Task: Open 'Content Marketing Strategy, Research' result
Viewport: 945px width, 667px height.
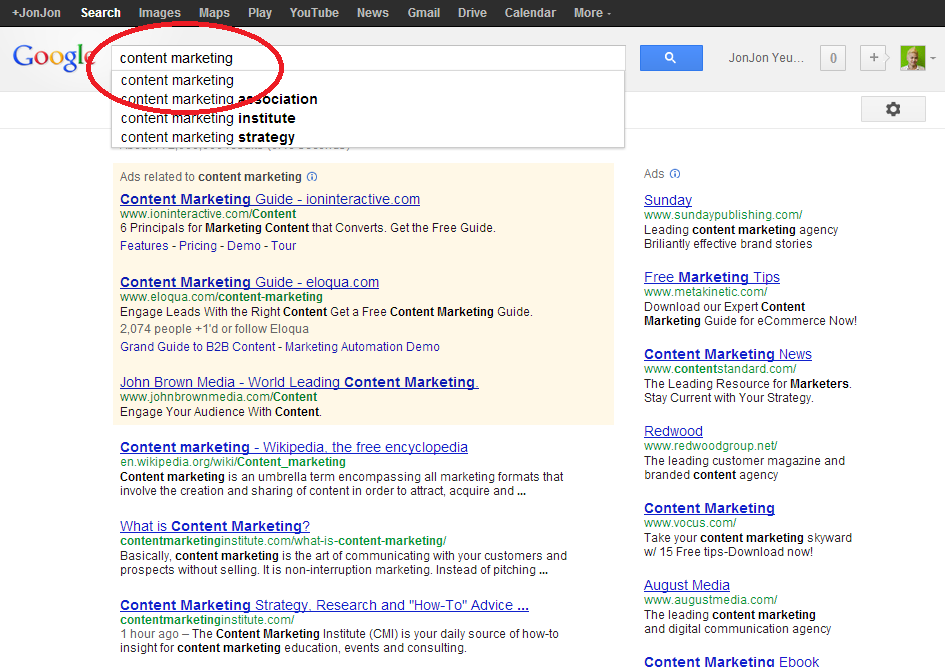Action: tap(324, 605)
